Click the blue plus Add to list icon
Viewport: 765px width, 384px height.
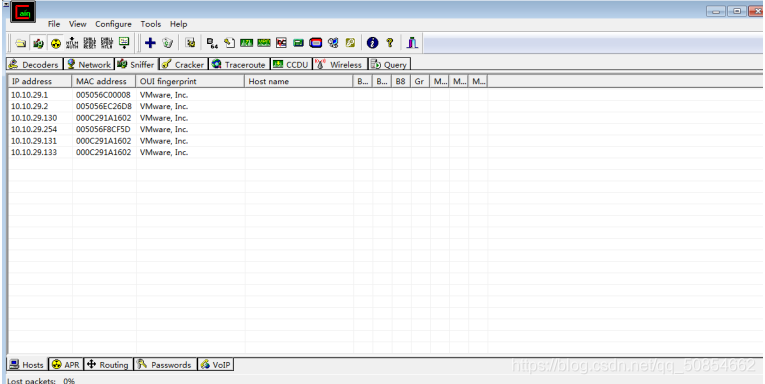[150, 43]
